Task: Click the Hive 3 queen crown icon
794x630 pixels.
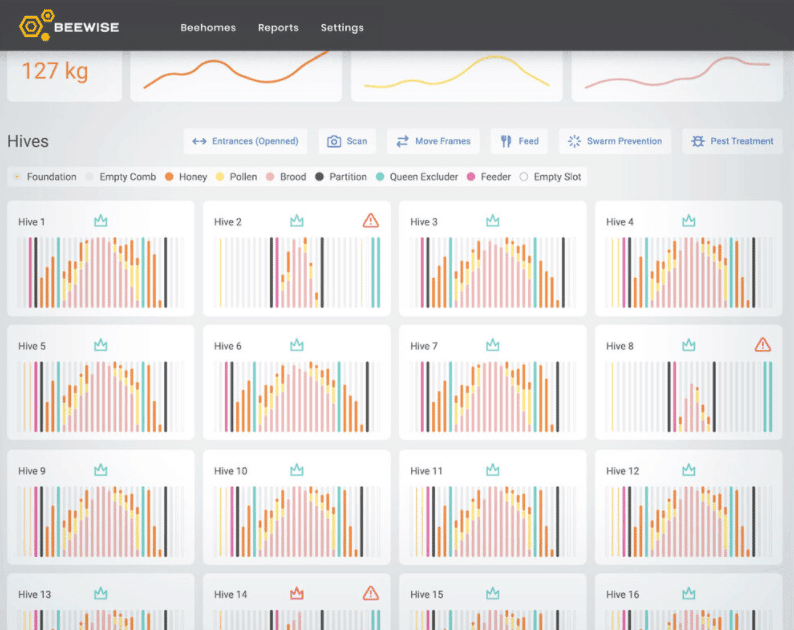Action: tap(493, 220)
